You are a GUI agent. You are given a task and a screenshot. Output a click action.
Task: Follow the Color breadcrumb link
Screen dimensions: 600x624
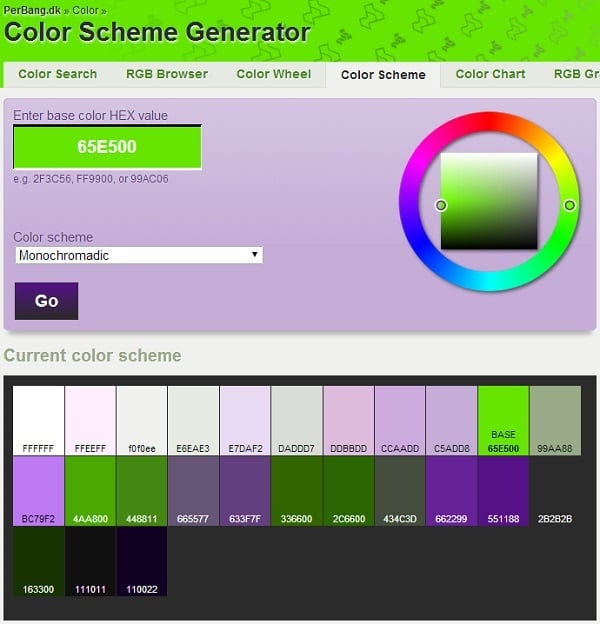[85, 10]
